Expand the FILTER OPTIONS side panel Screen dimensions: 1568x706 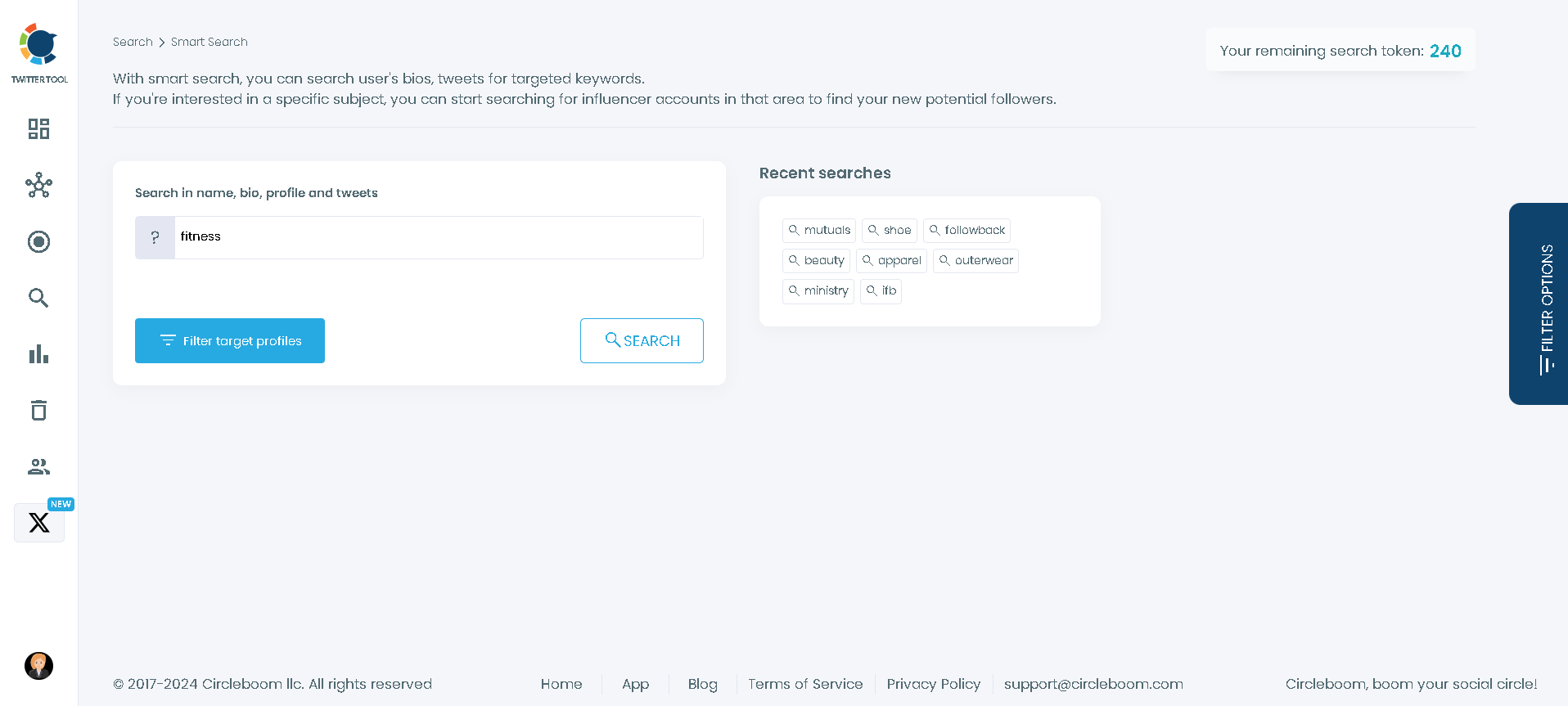pyautogui.click(x=1539, y=304)
